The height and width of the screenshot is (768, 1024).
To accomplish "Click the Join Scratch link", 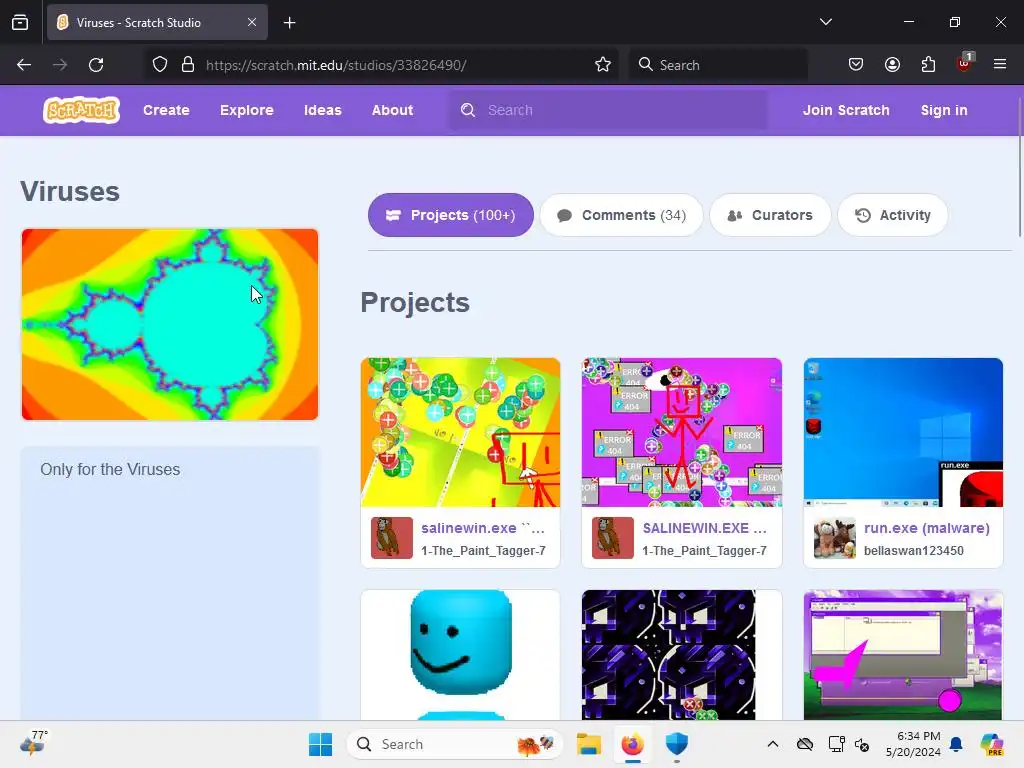I will [846, 110].
